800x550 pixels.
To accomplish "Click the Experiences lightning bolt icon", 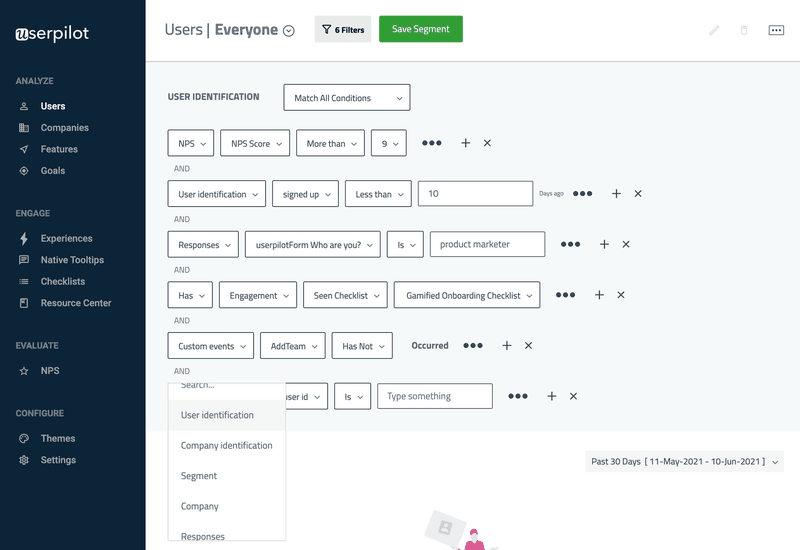I will [23, 238].
